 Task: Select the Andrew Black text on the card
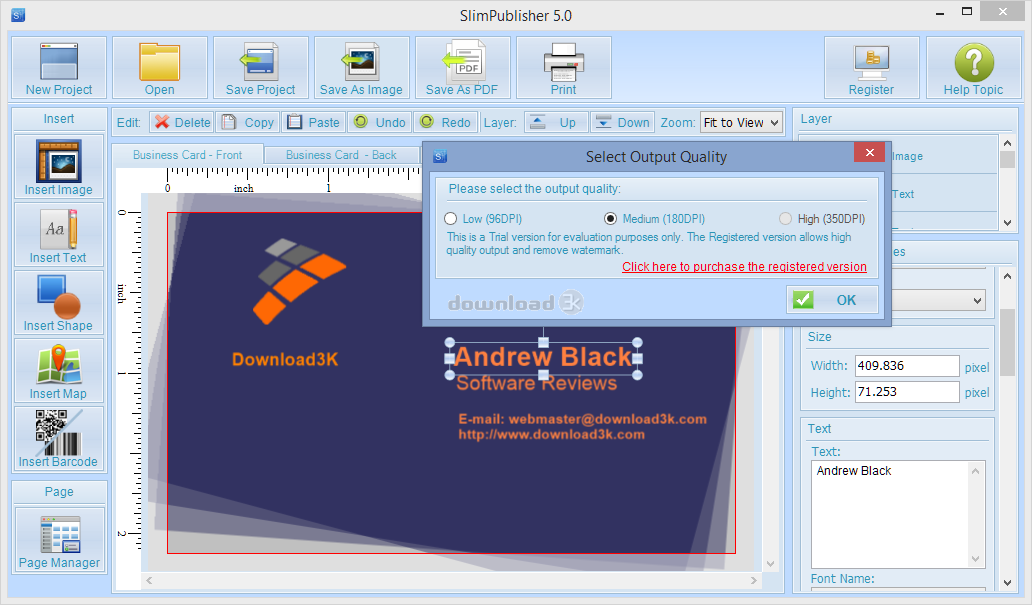[543, 357]
